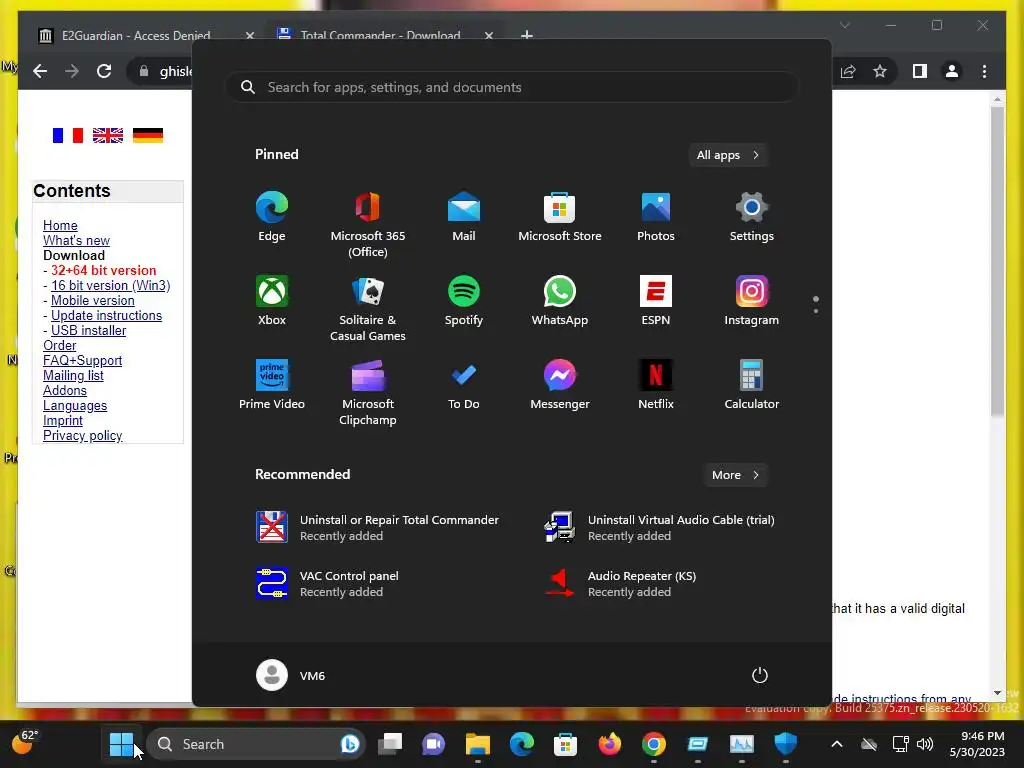Open Settings from the Start menu

[752, 217]
